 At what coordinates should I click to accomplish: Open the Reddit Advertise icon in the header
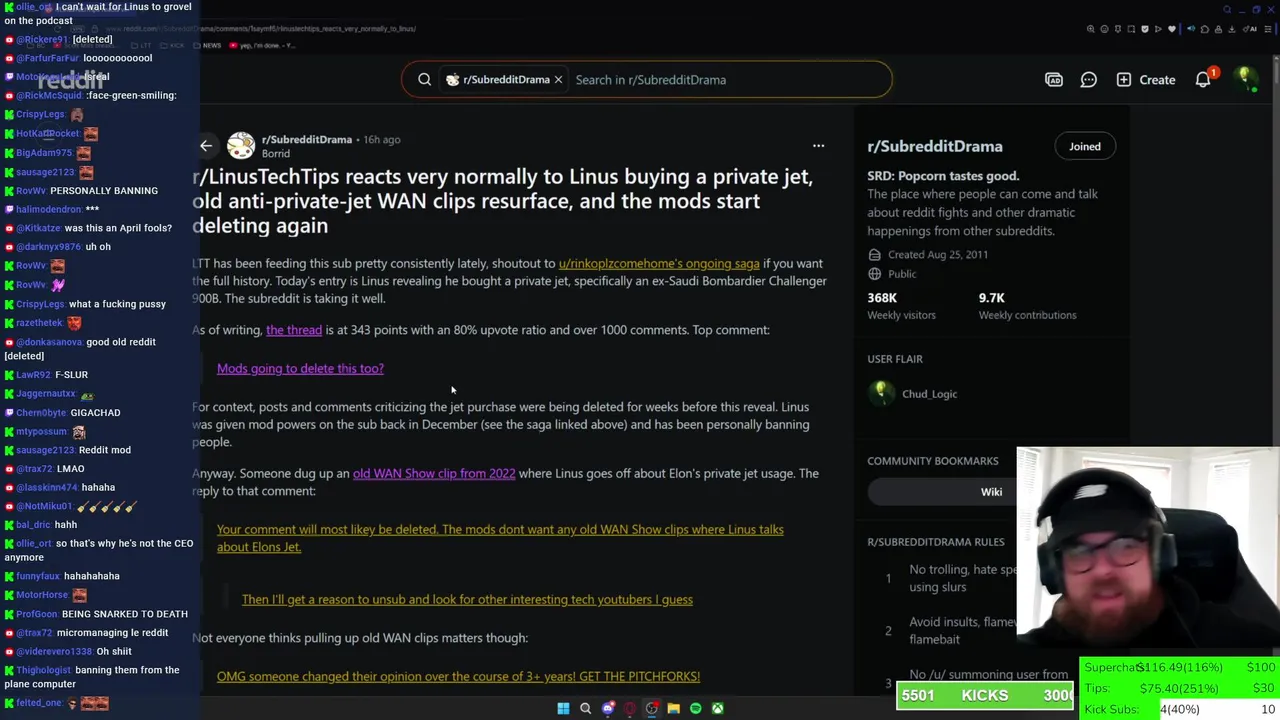tap(1054, 80)
